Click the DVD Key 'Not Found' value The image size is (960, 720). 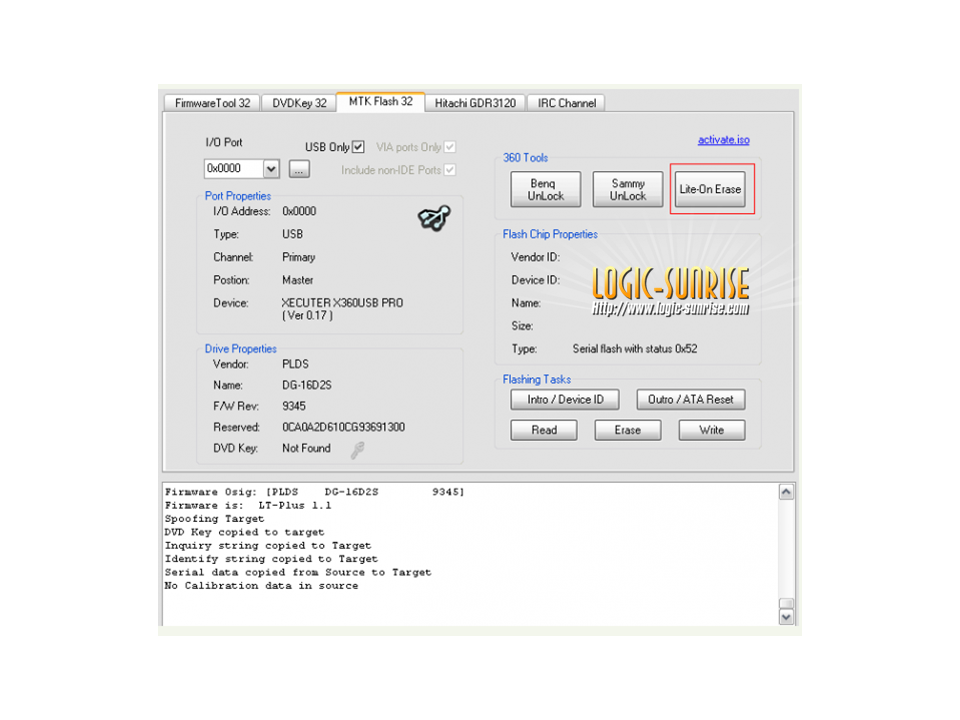click(x=306, y=448)
